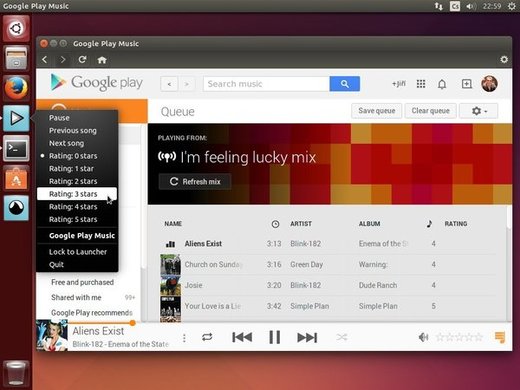Pause playback with the pause button

click(x=275, y=337)
